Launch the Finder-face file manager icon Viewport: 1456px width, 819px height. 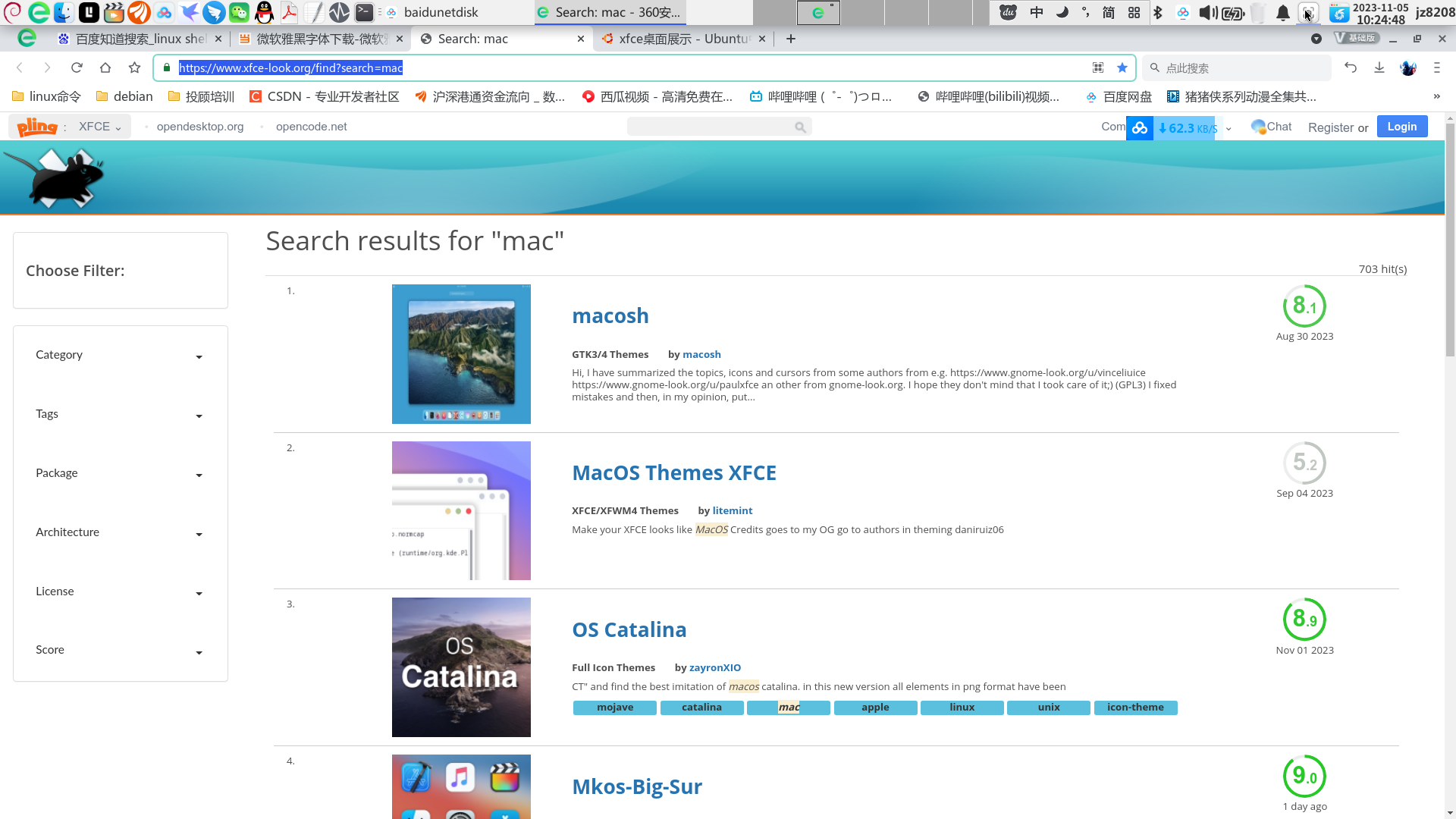point(64,12)
